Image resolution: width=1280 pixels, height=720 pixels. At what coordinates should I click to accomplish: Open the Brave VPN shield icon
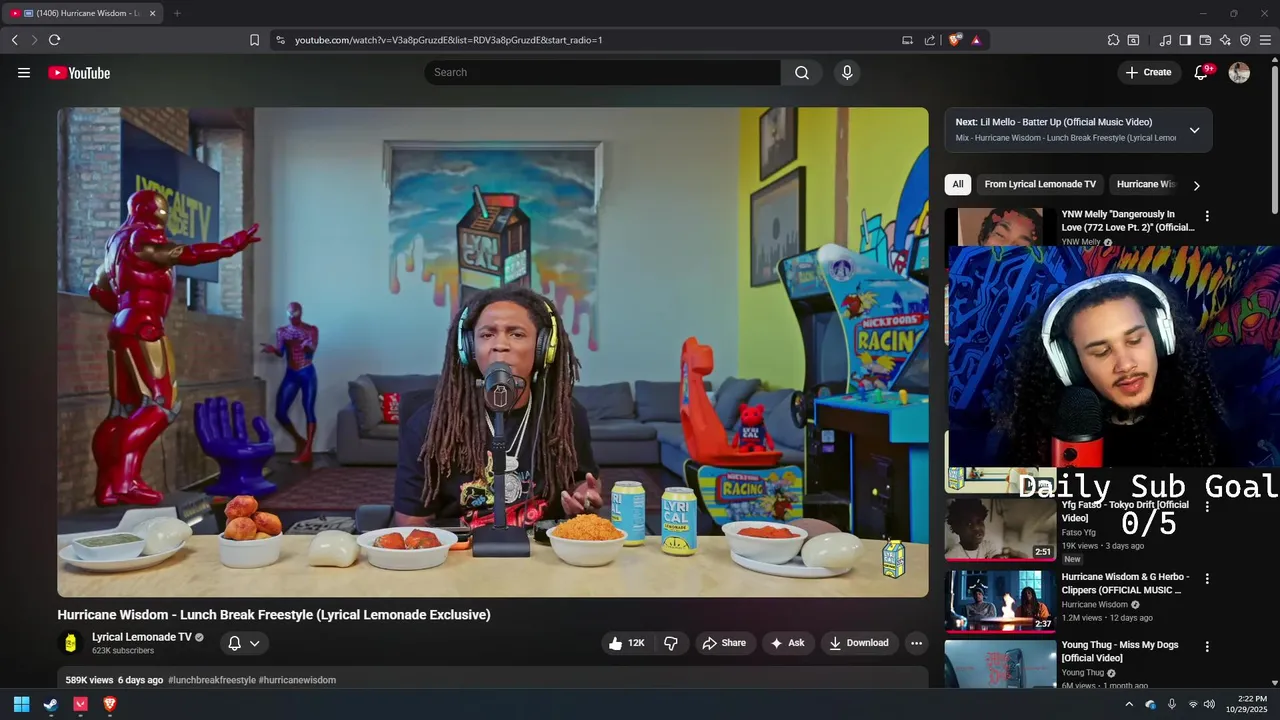(1245, 40)
